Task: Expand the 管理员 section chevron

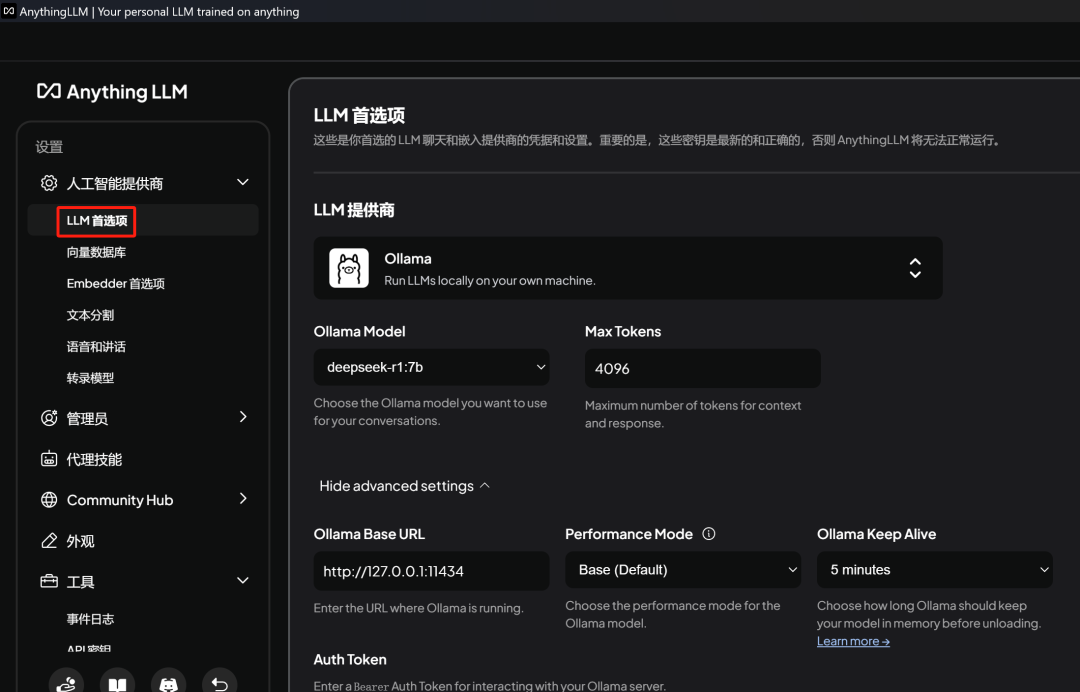Action: tap(242, 417)
